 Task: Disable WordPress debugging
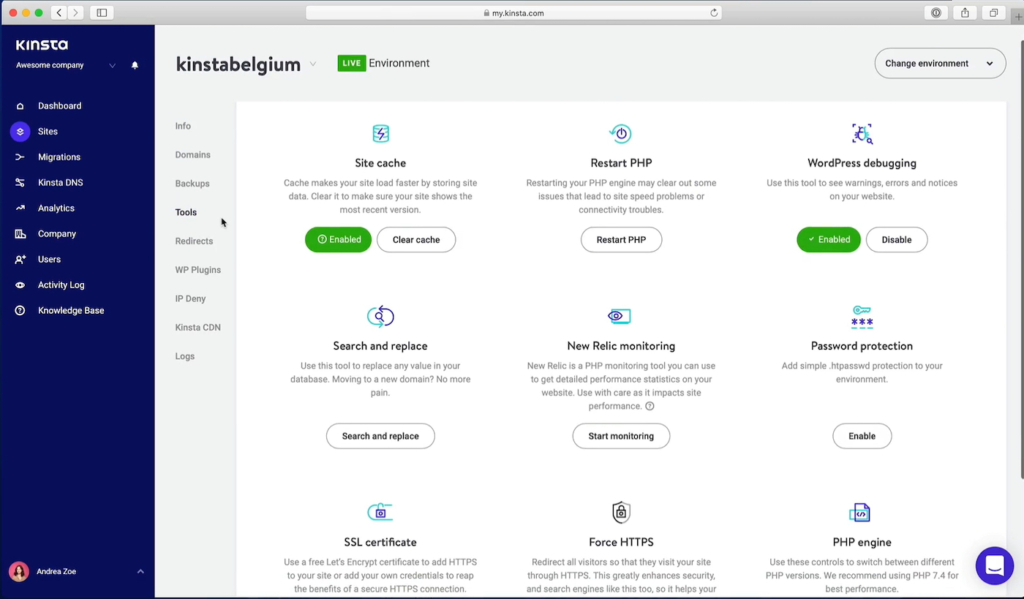(896, 240)
